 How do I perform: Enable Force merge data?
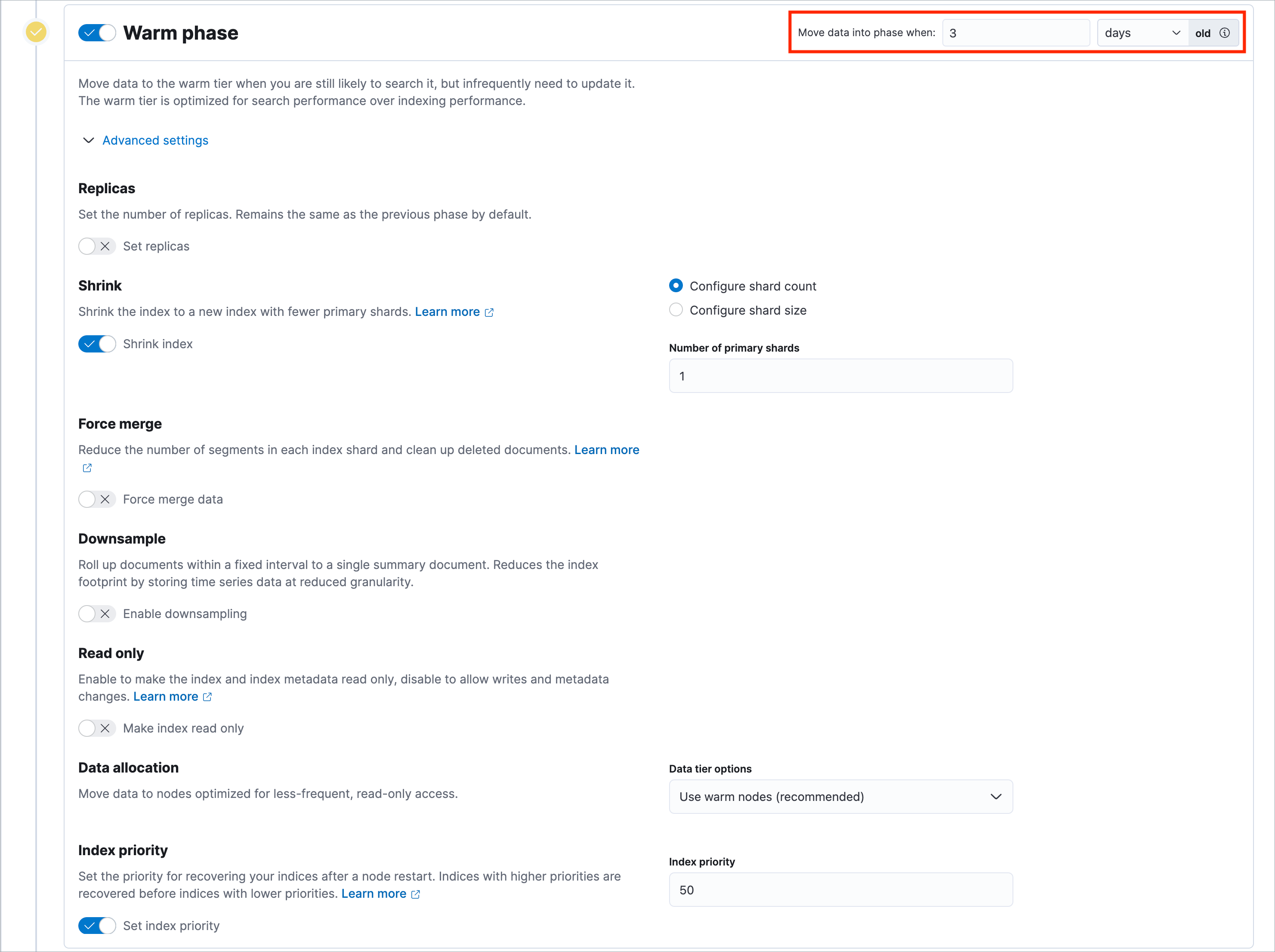tap(97, 499)
